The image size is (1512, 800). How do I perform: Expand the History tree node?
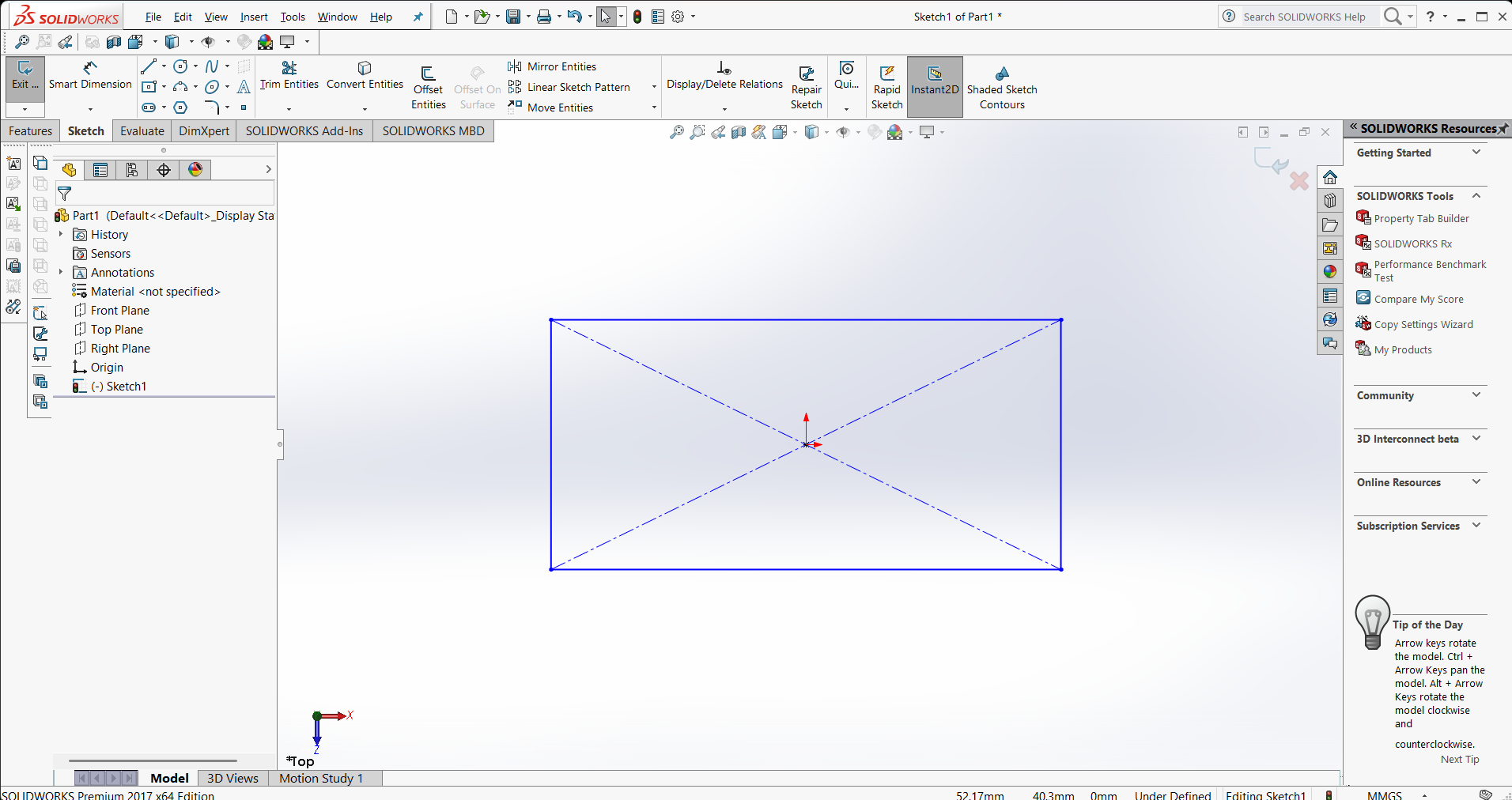[61, 234]
